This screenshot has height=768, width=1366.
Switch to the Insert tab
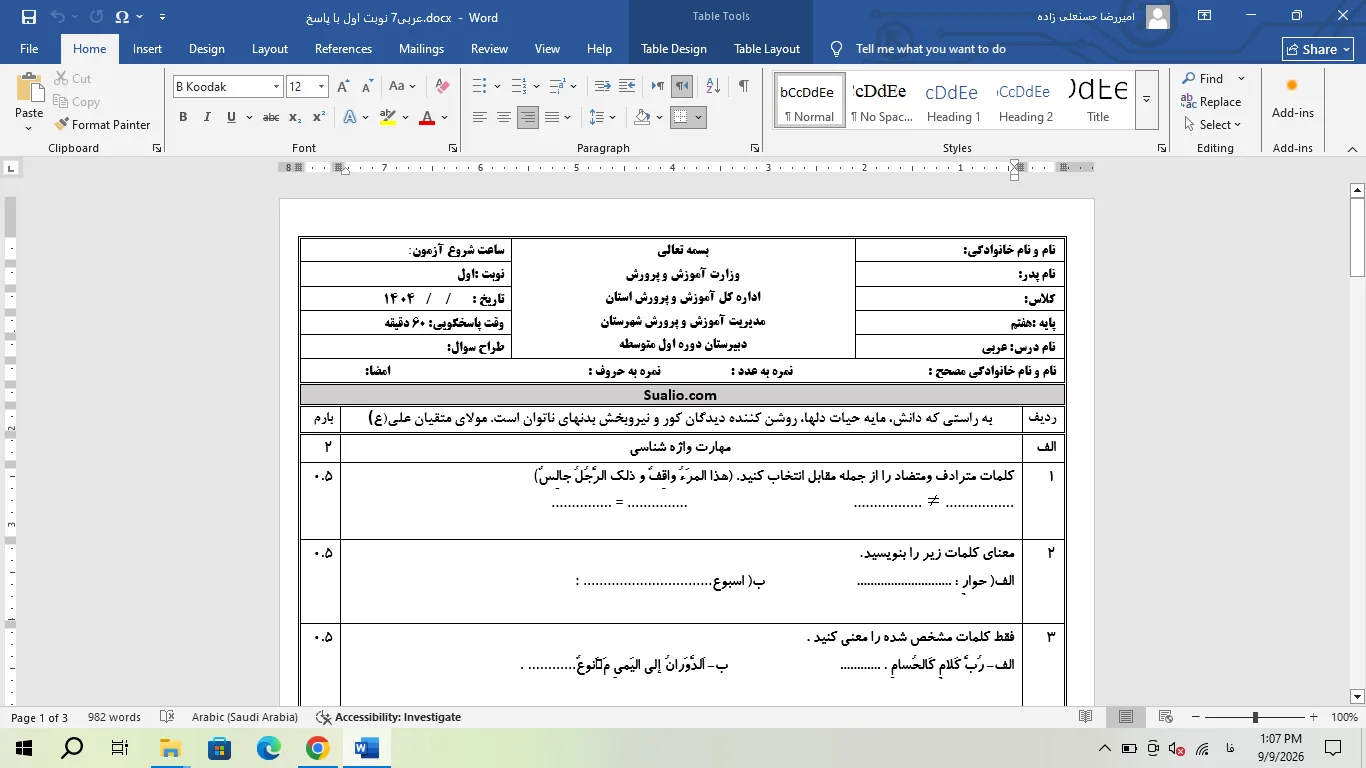pos(147,49)
